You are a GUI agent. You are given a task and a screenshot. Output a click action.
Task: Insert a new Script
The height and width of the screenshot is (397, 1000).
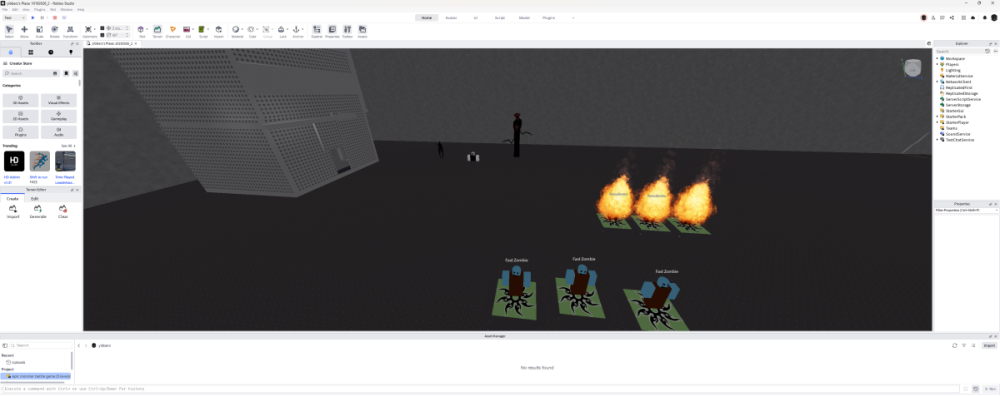click(x=203, y=32)
